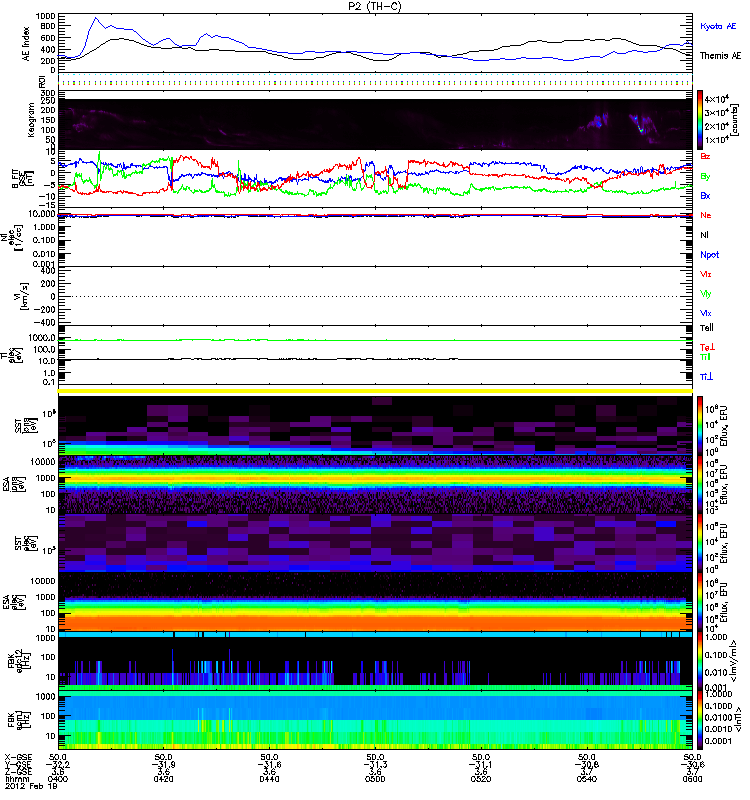Click the Eflux color bar beside SST electron panel
The image size is (750, 800).
point(700,543)
